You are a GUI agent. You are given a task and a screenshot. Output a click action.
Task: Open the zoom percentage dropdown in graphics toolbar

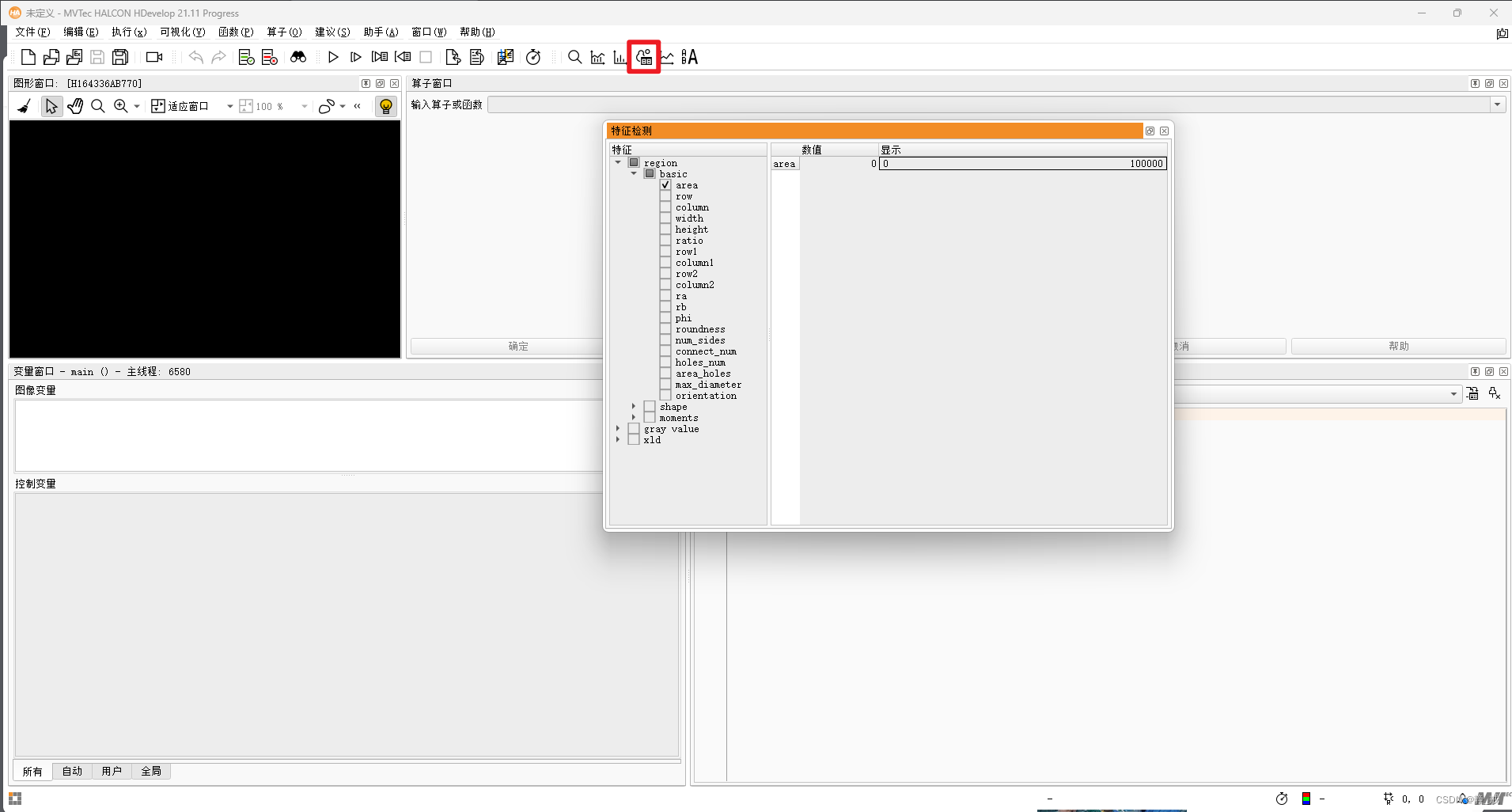coord(304,105)
